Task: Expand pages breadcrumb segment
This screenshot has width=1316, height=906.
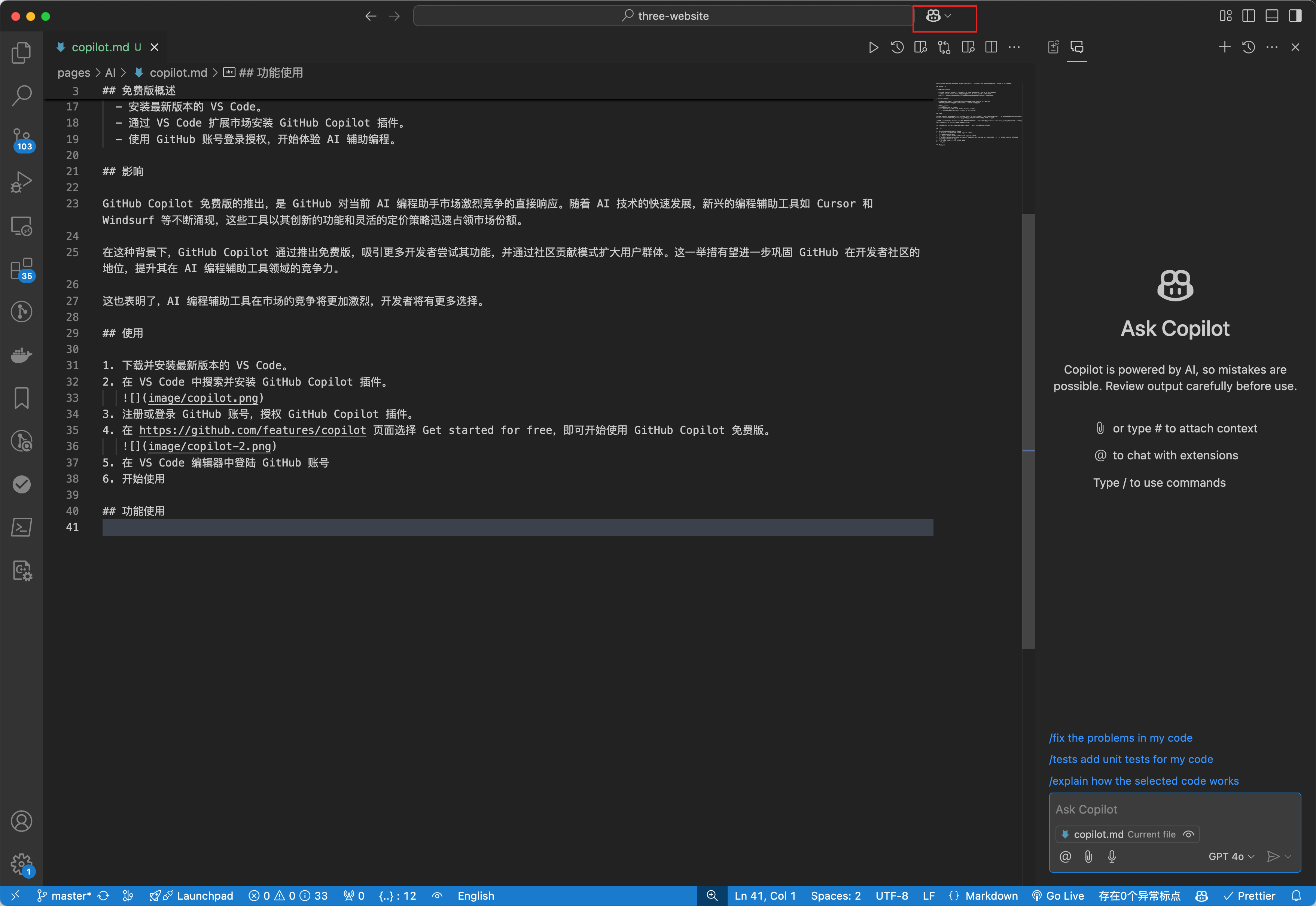Action: click(74, 73)
